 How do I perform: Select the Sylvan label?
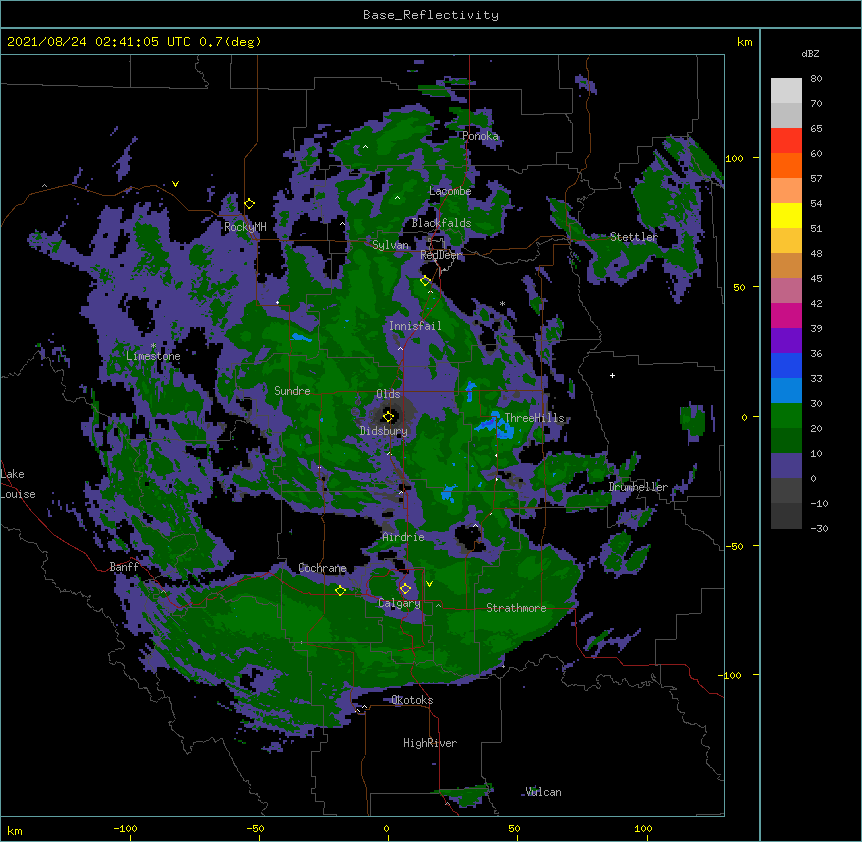point(390,245)
